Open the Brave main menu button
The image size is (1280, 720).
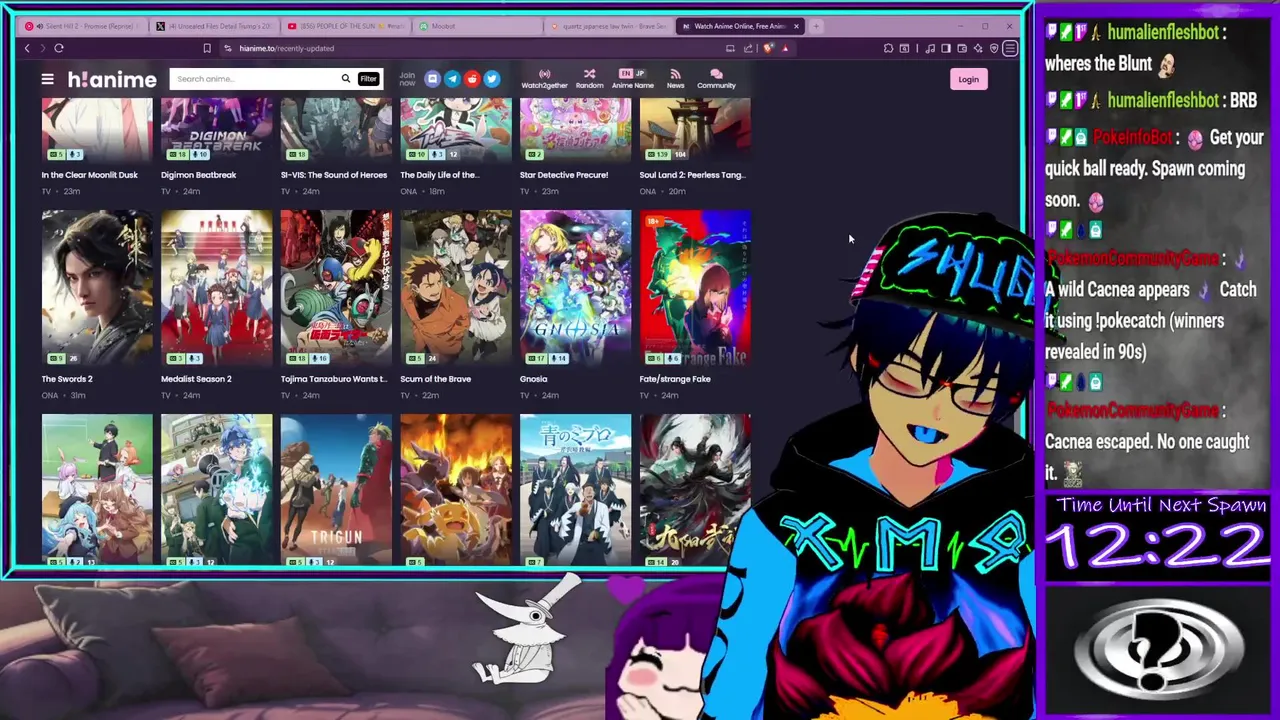1010,48
